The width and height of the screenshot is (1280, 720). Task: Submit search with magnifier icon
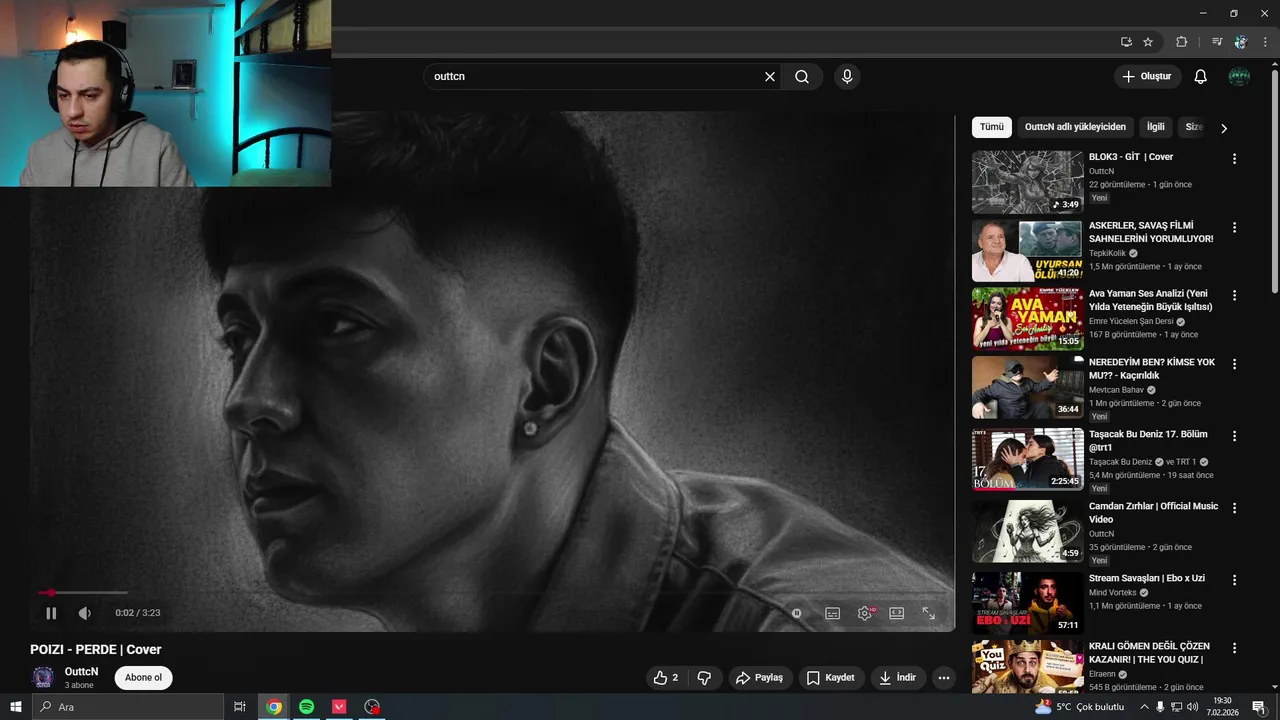pos(802,76)
